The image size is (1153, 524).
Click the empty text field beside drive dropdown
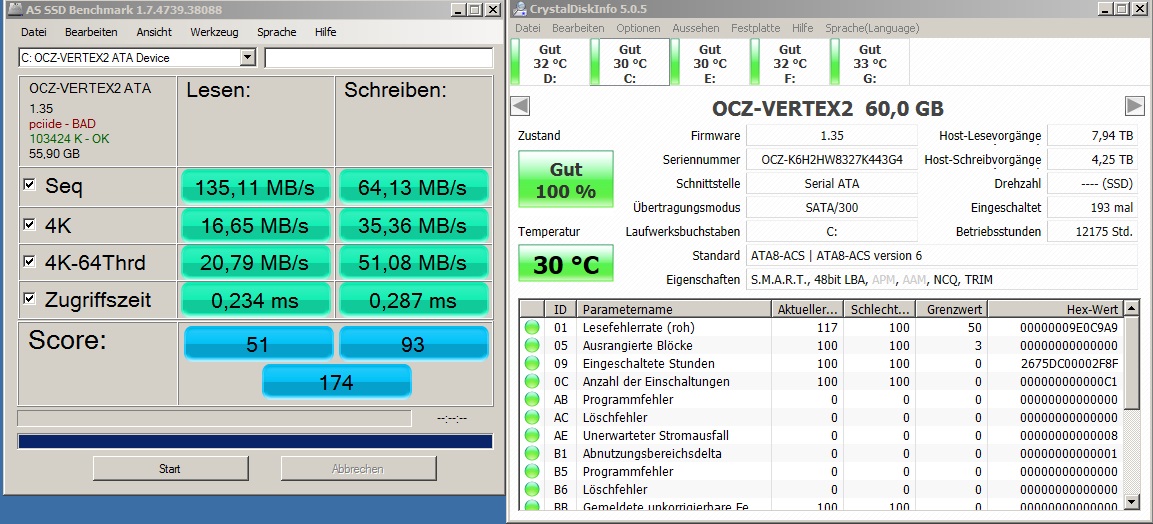379,58
